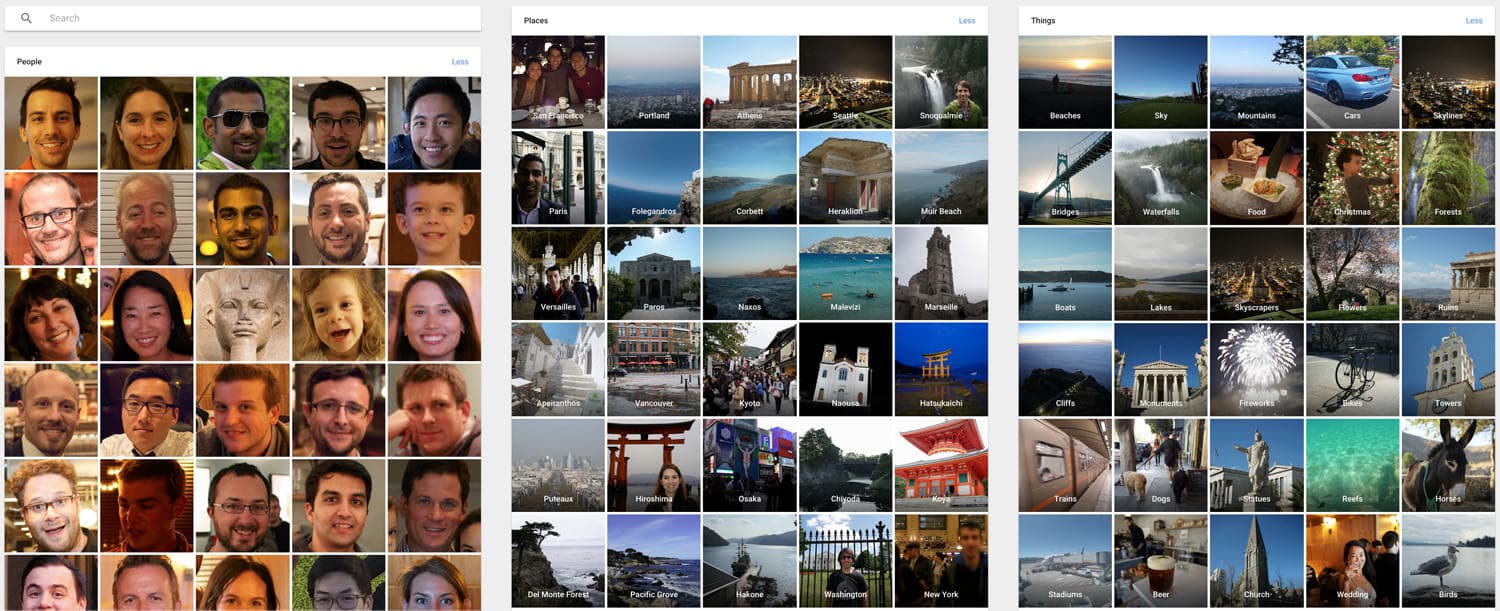Select the Athens place thumbnail
The height and width of the screenshot is (611, 1500).
click(750, 82)
